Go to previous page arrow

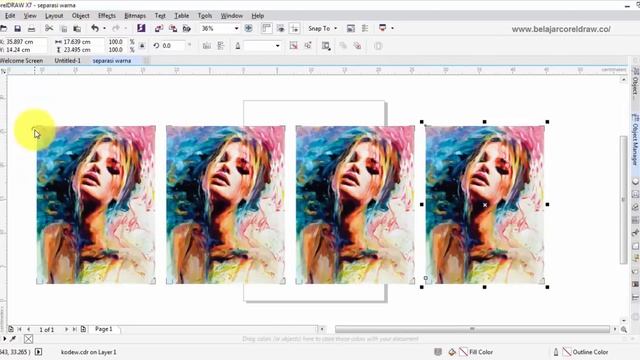(29, 329)
